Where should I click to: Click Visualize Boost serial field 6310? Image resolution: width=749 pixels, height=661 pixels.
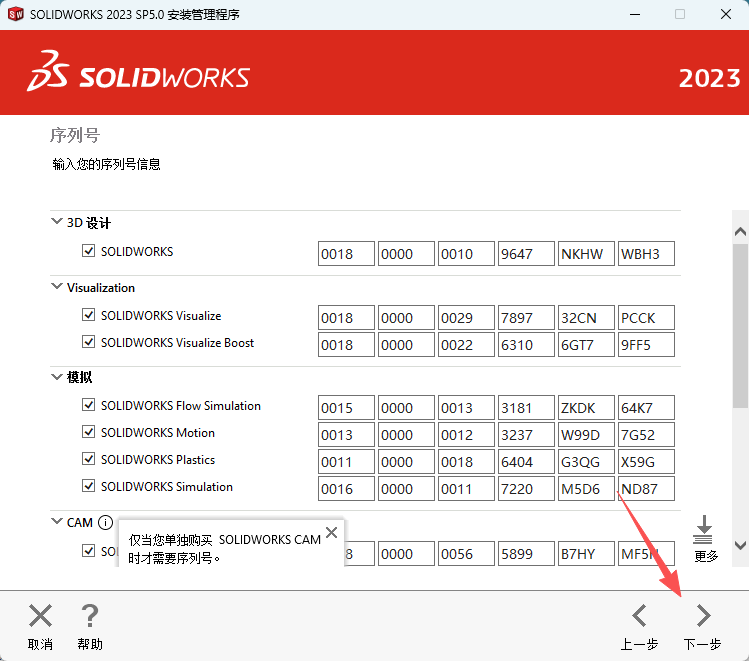pos(526,345)
